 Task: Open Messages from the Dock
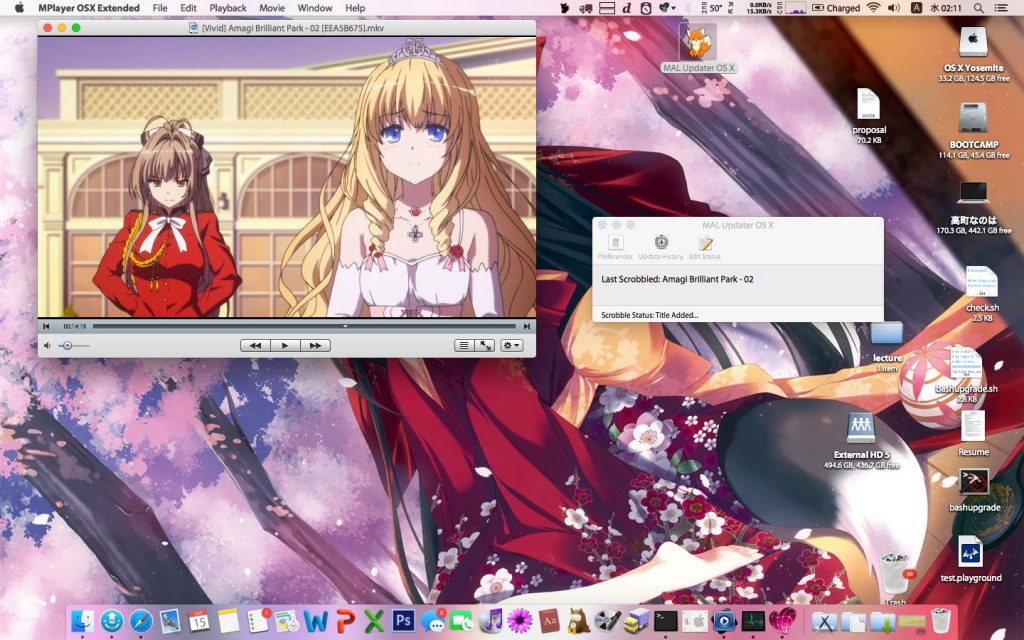[x=432, y=620]
